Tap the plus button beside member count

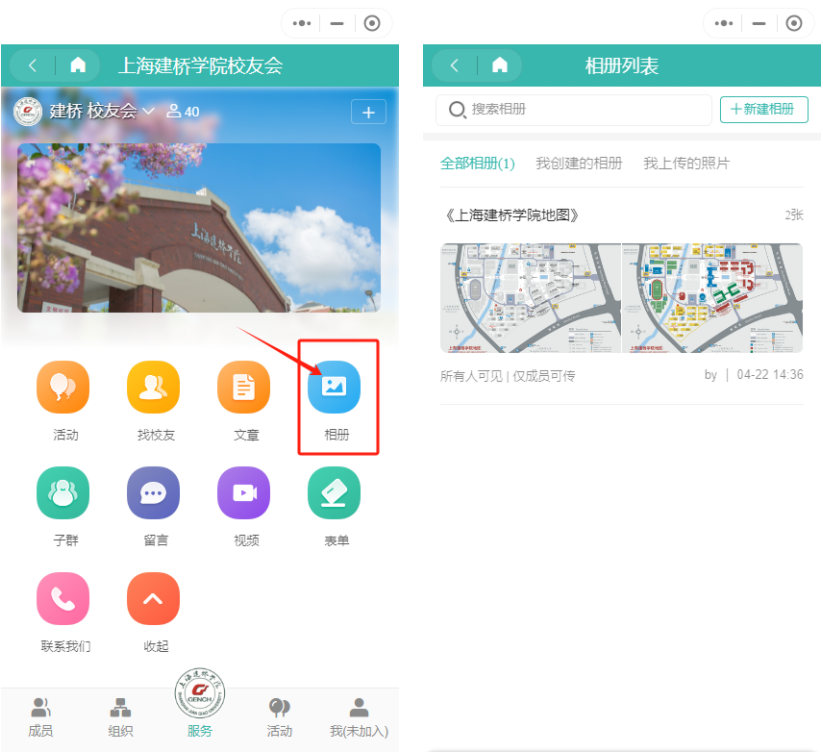(368, 112)
